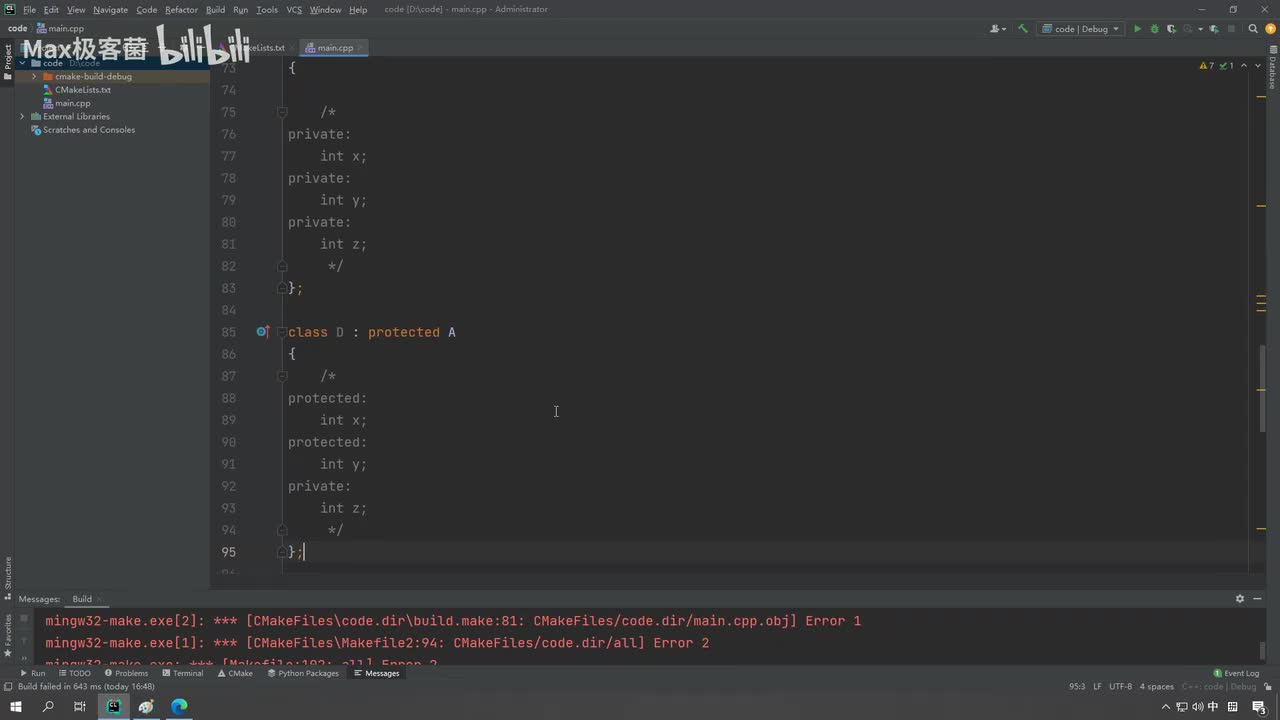Click the warnings count indicator showing 7
The height and width of the screenshot is (720, 1280).
(x=1207, y=66)
